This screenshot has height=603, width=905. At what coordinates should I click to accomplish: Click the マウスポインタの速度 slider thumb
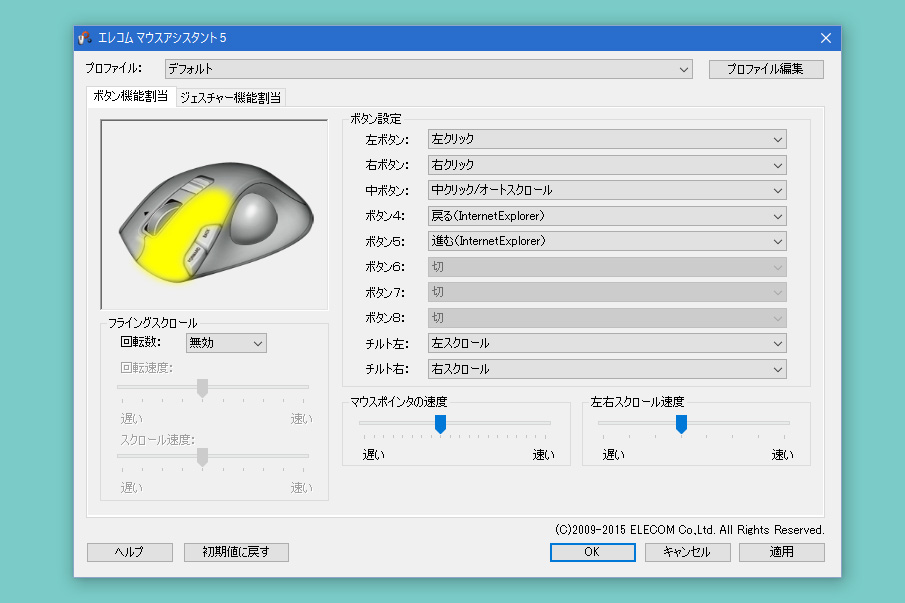tap(440, 424)
